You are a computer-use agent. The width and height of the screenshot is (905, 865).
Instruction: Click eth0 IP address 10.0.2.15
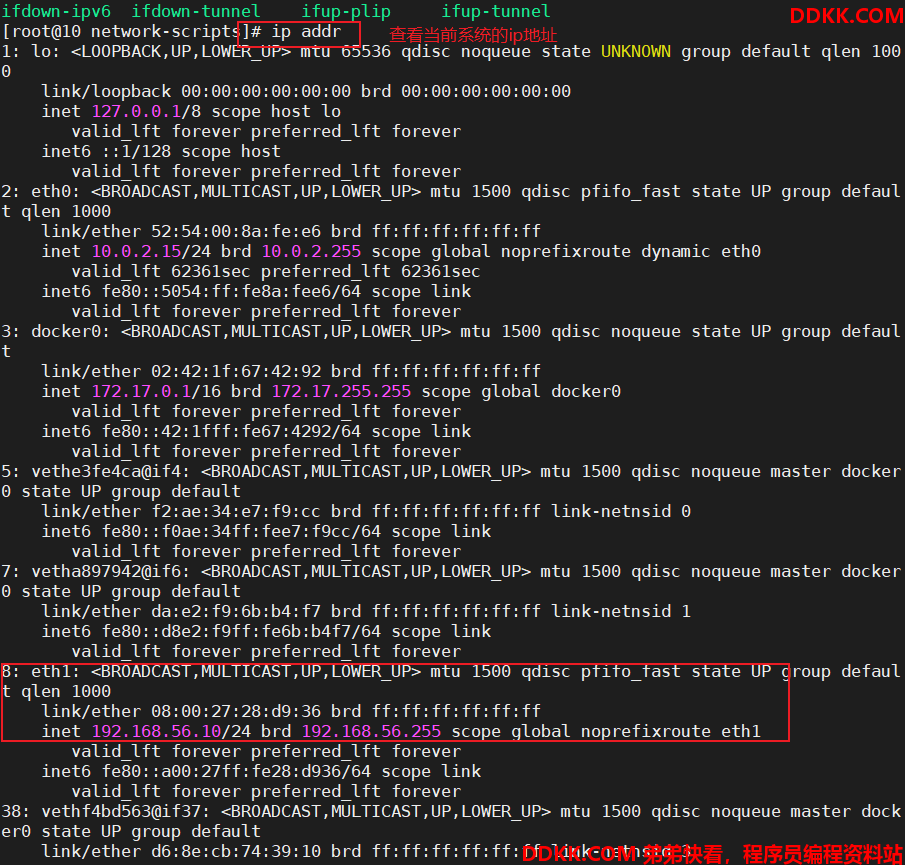pyautogui.click(x=137, y=252)
